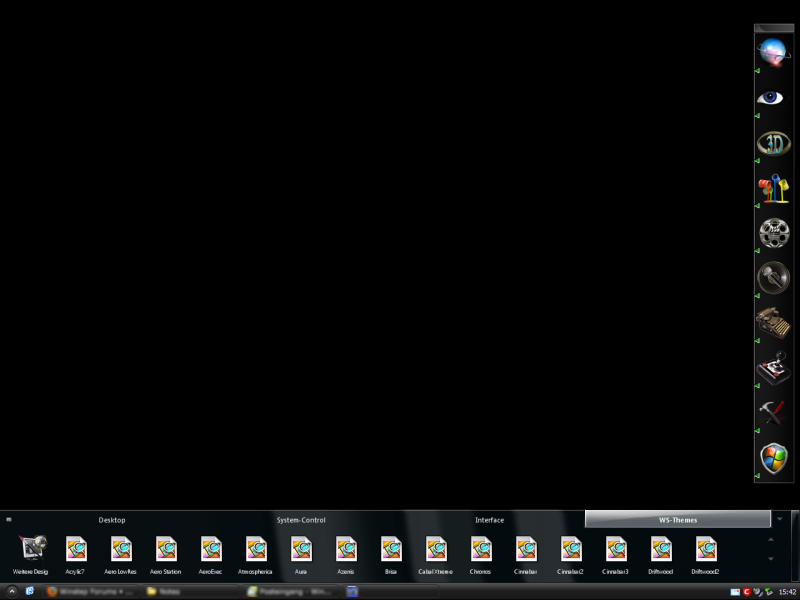Open the Weitere Design item
800x600 pixels.
click(x=31, y=552)
